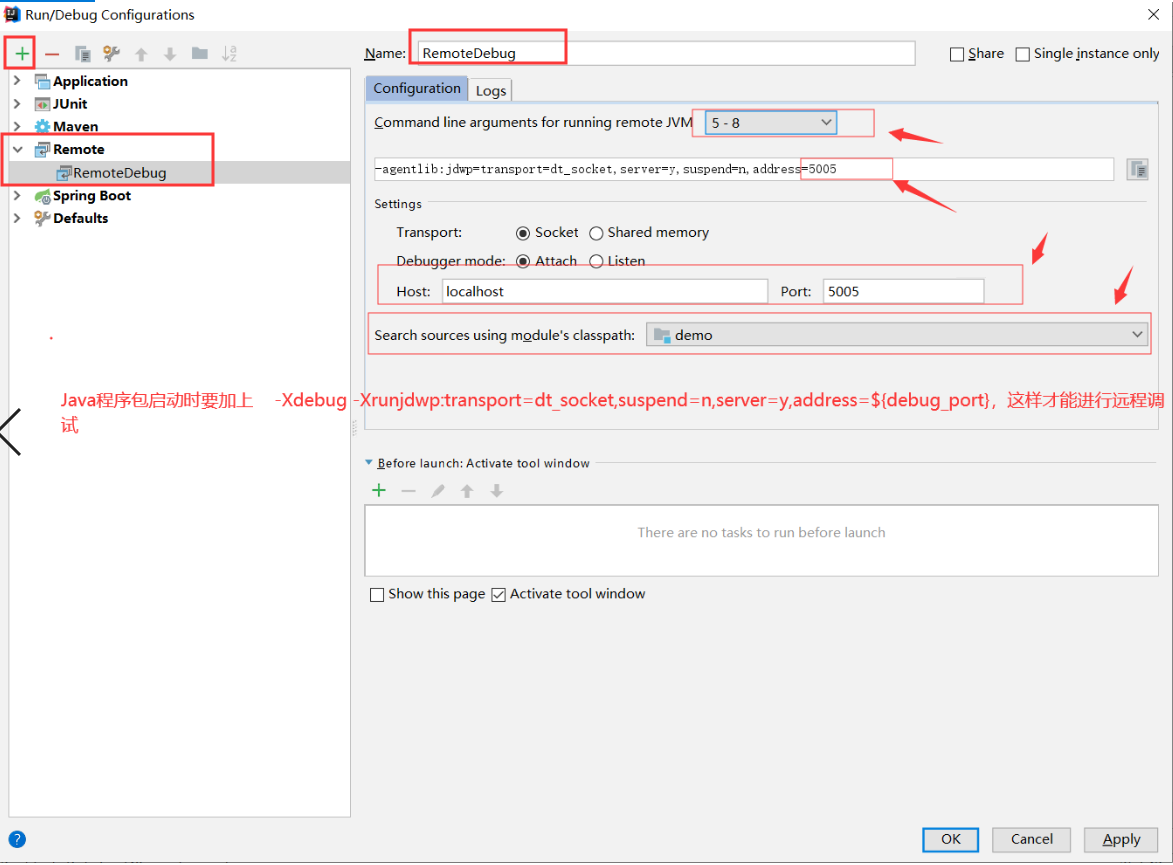Expand the JUnit tree node
Screen dimensions: 1173x865
pyautogui.click(x=17, y=104)
